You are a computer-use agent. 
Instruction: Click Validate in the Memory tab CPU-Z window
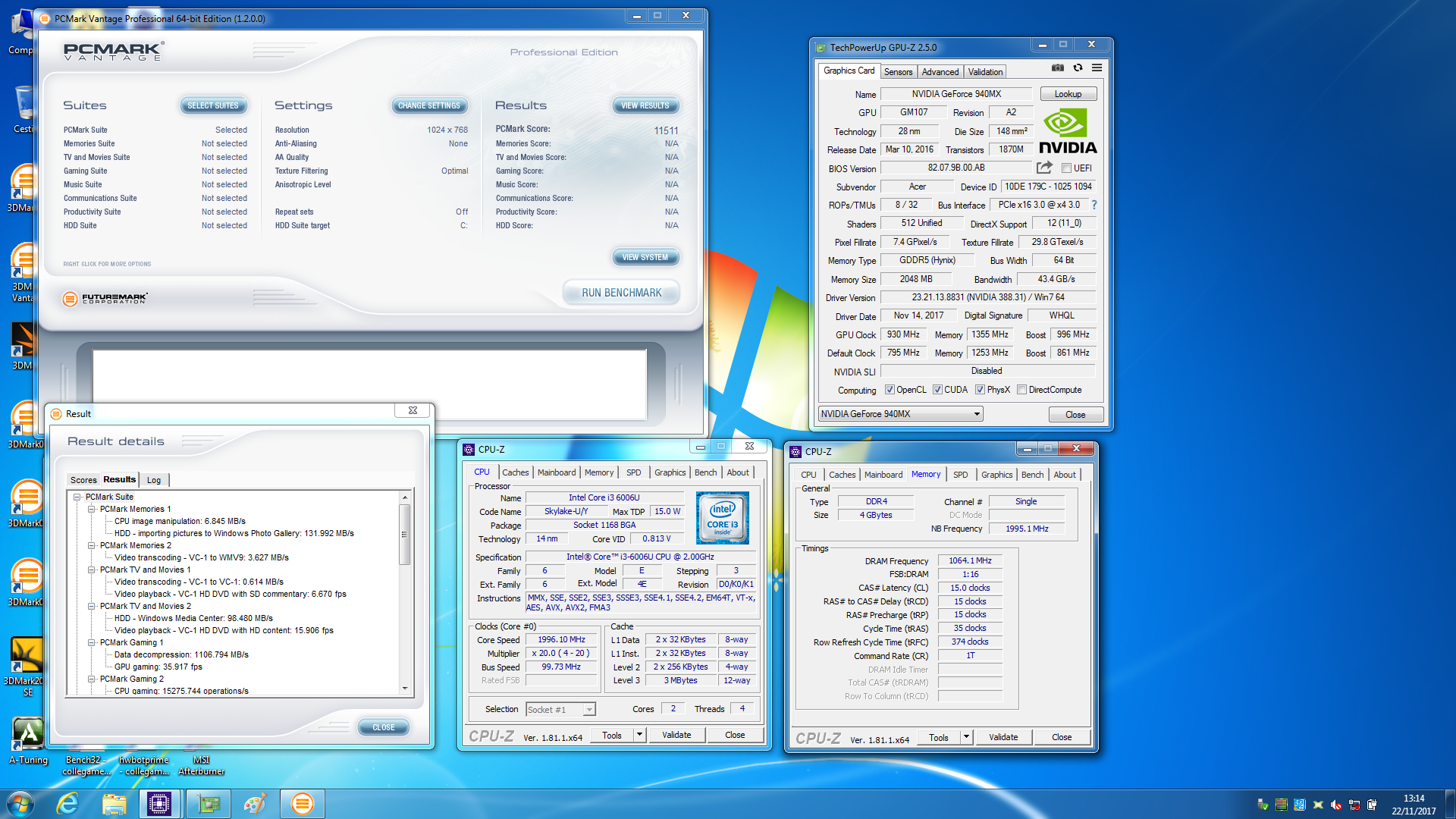pyautogui.click(x=1003, y=737)
